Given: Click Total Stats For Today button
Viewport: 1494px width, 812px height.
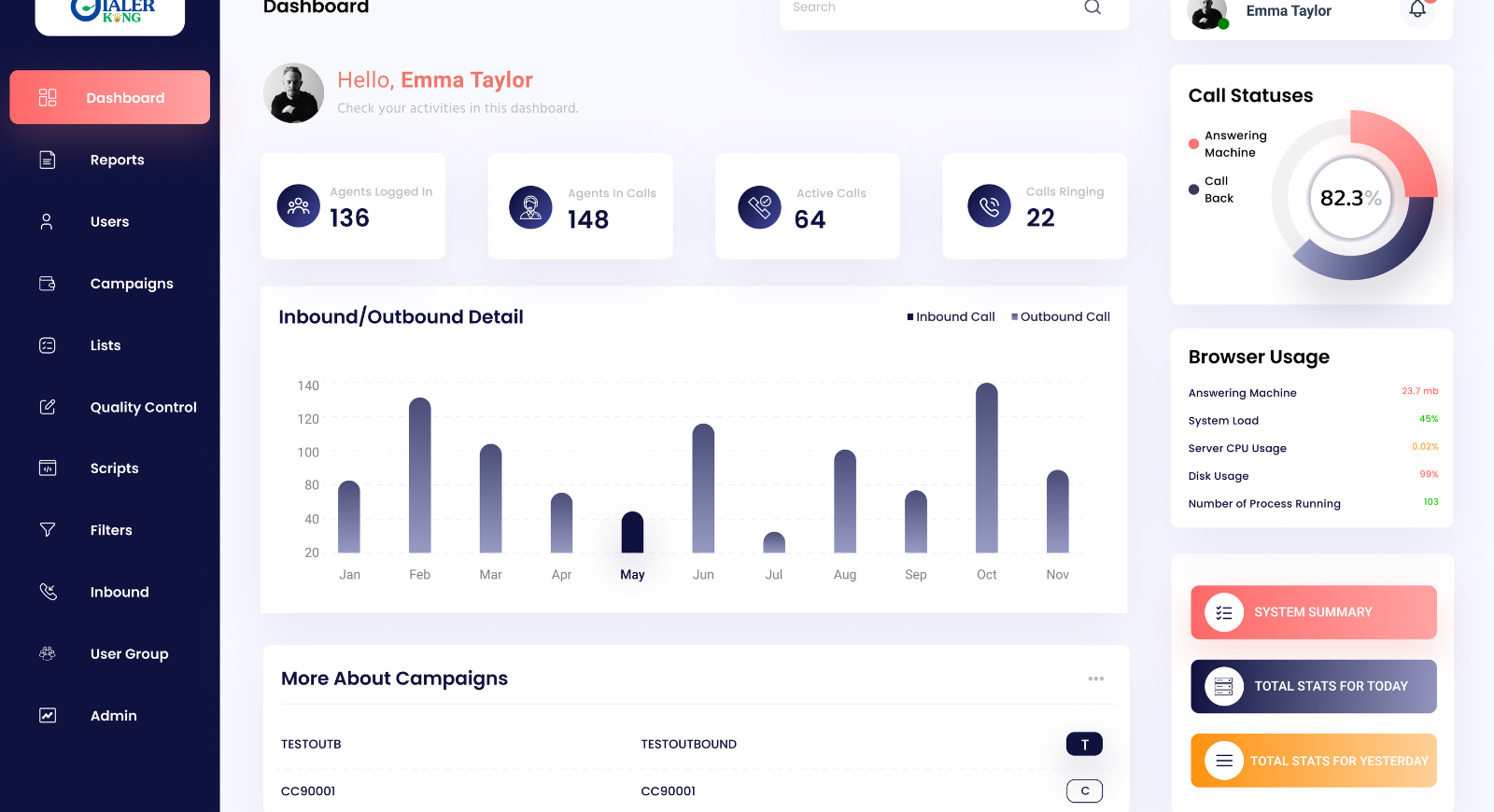Looking at the screenshot, I should (x=1313, y=686).
